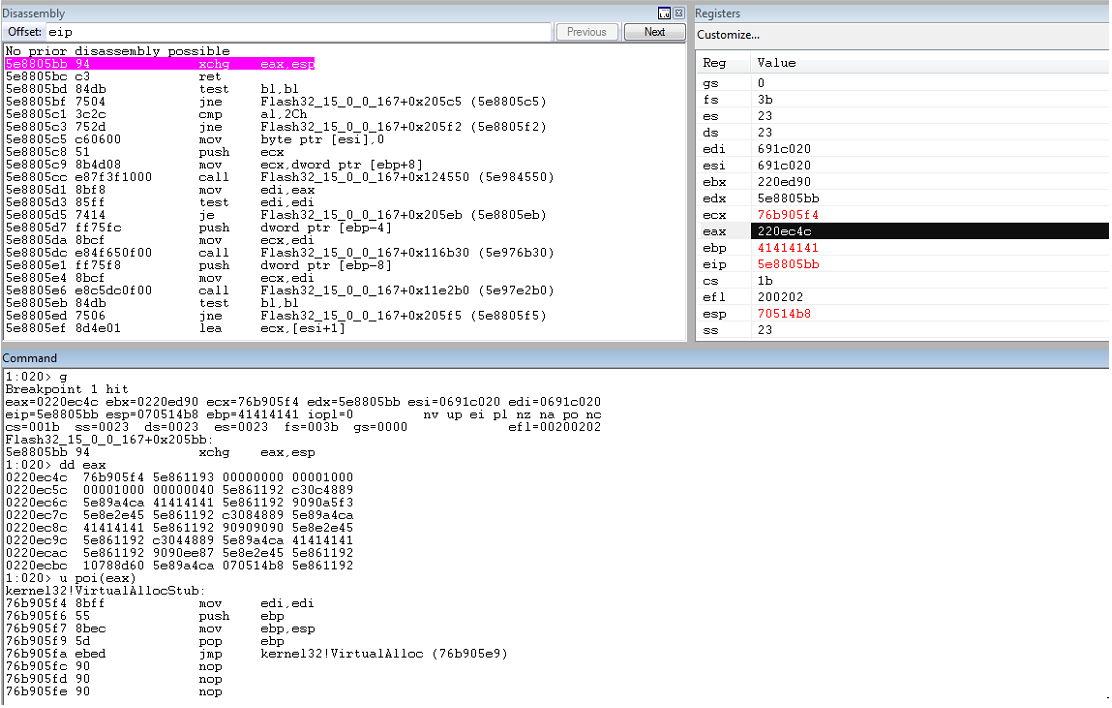Click the Offset input field containing eip
The height and width of the screenshot is (708, 1112).
point(298,32)
